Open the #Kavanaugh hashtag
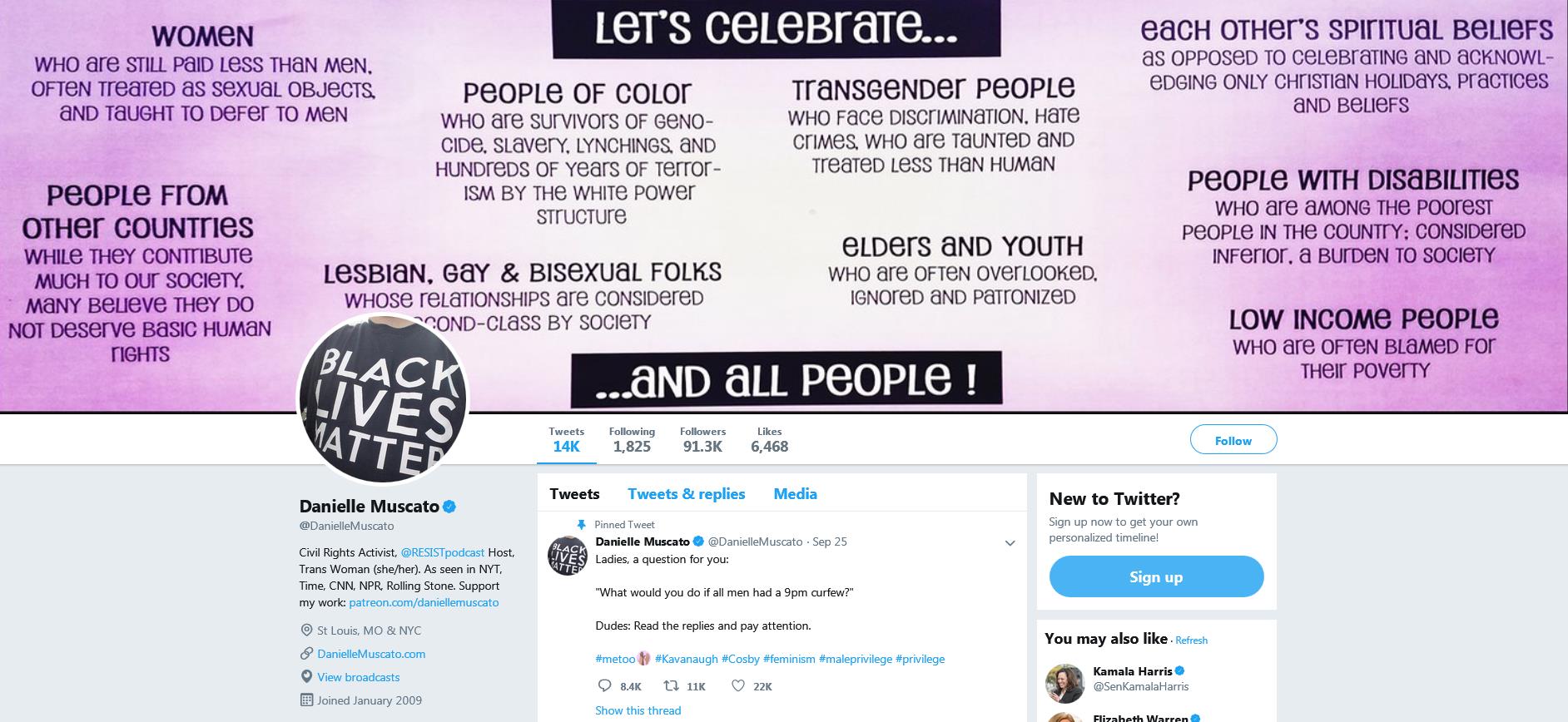This screenshot has width=1568, height=722. (686, 659)
